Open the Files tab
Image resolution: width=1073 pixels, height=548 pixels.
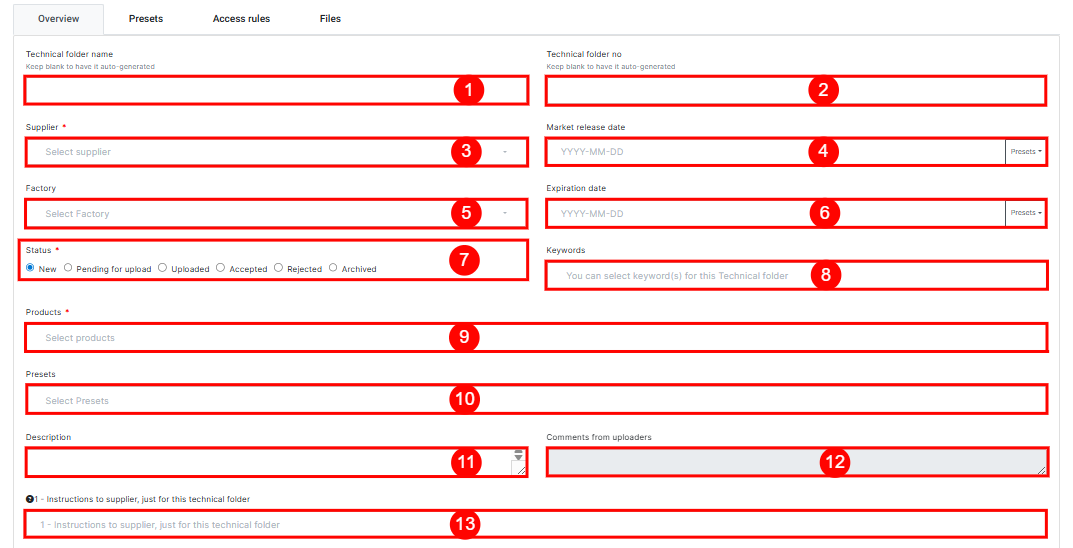330,19
